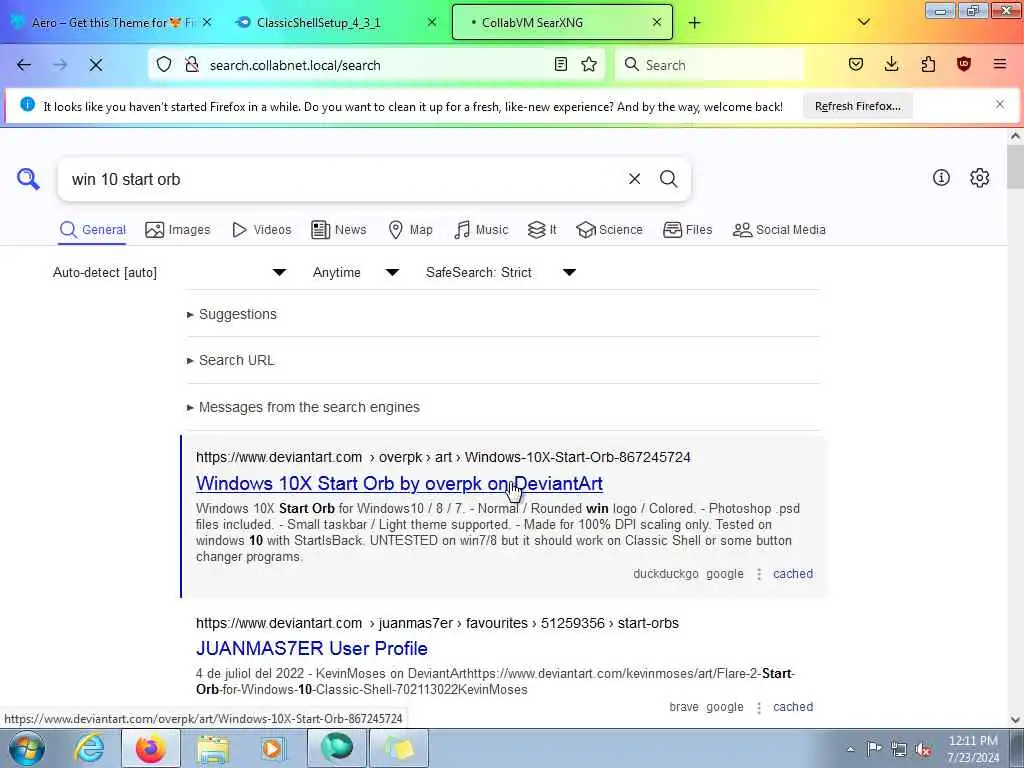Click the Refresh Firefox button

857,106
